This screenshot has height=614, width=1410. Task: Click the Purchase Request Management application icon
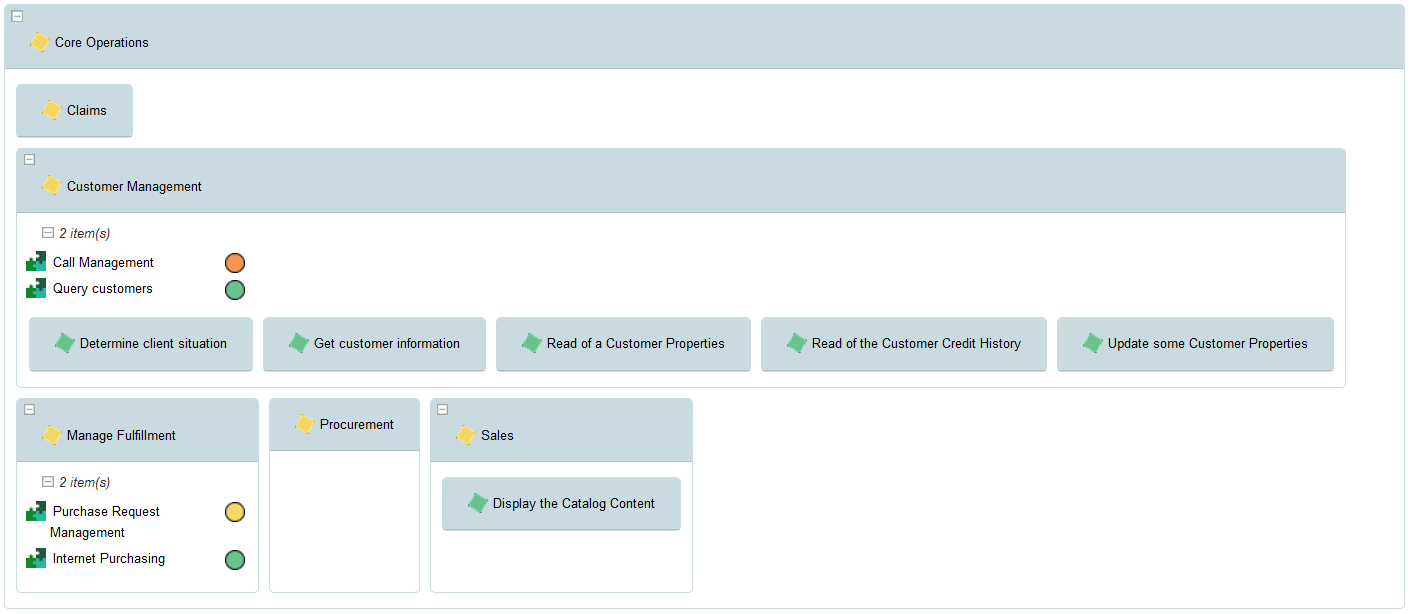point(36,511)
